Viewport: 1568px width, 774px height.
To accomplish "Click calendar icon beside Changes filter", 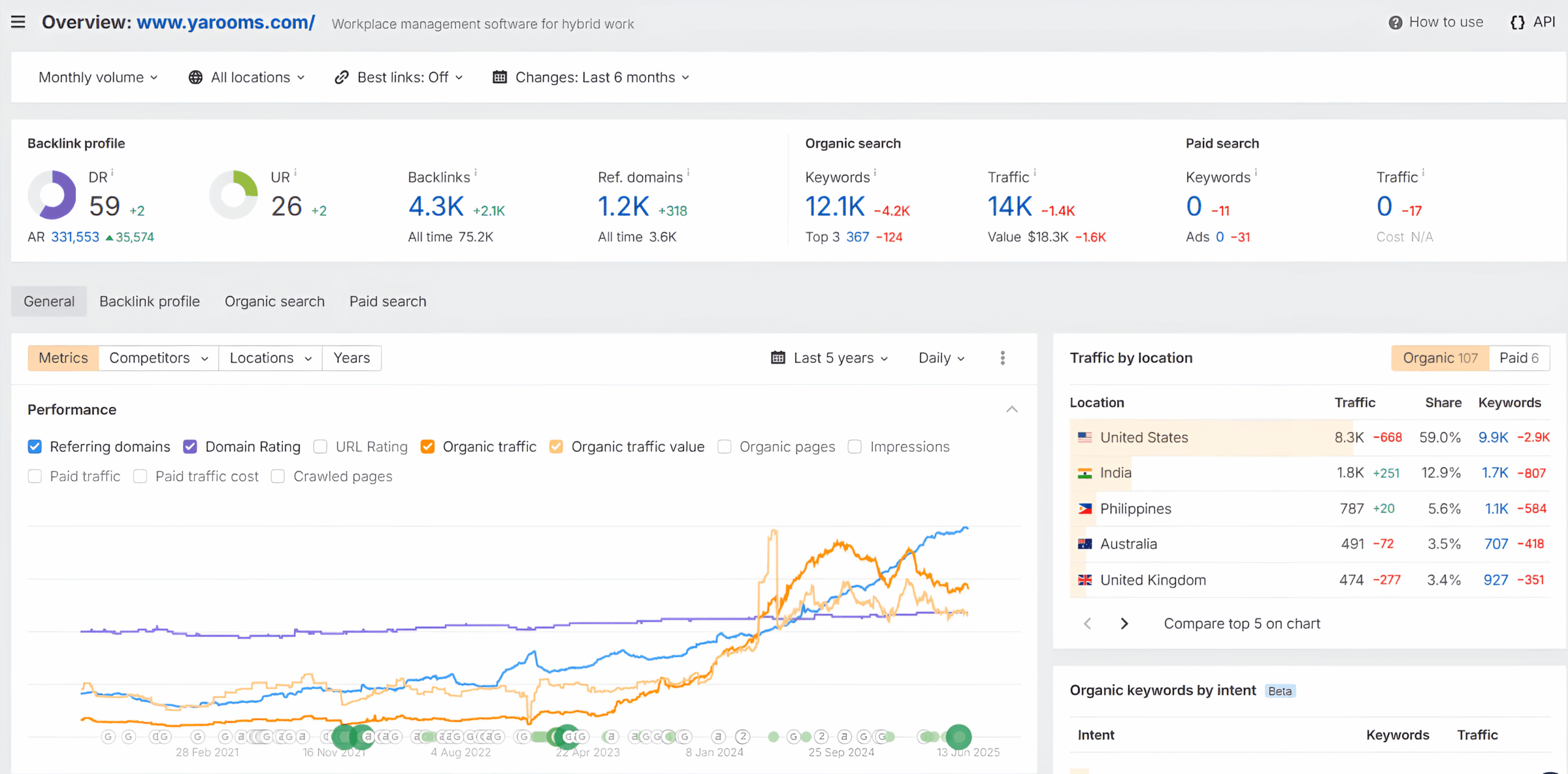I will (x=500, y=77).
